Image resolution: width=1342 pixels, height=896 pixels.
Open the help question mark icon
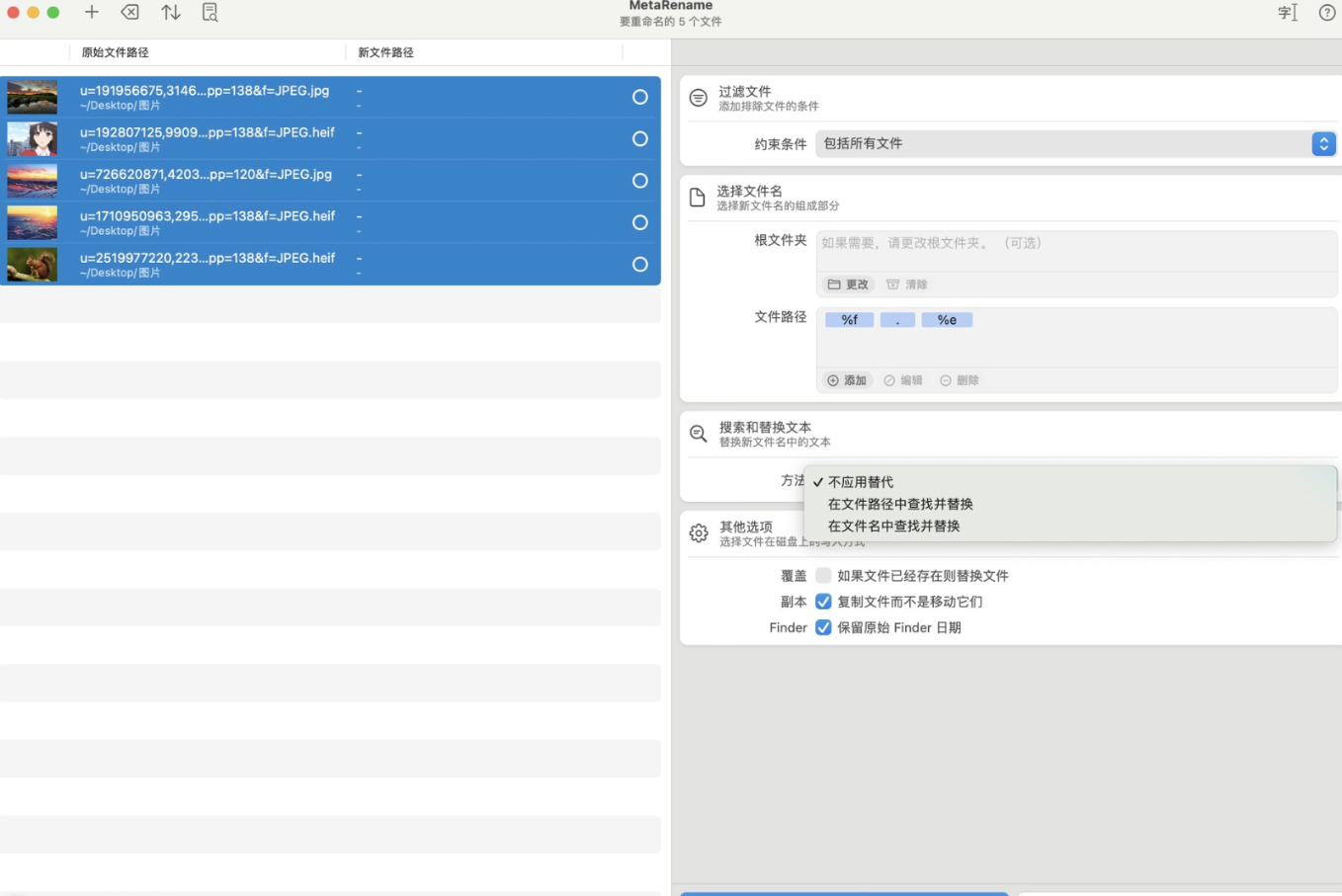(x=1326, y=12)
